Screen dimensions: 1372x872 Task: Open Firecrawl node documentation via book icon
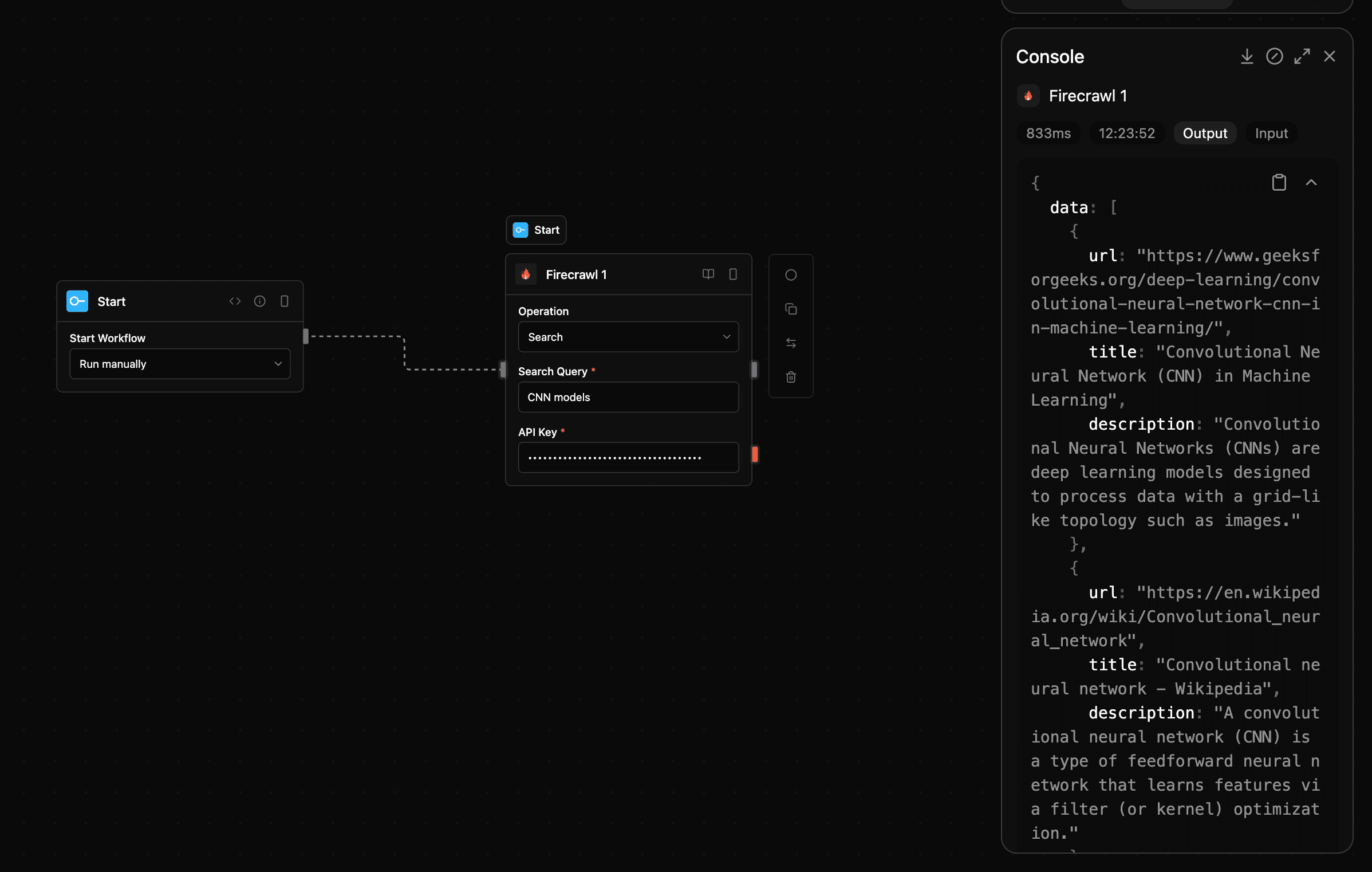coord(708,274)
